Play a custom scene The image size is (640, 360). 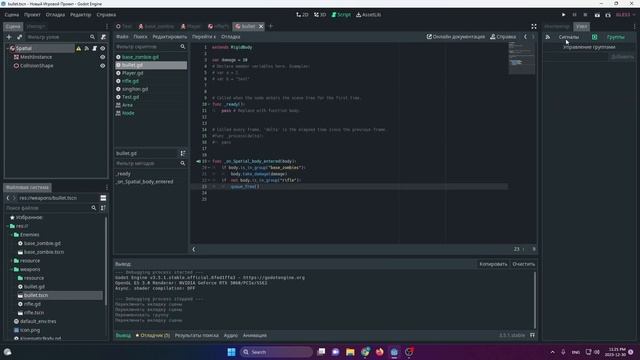[x=608, y=15]
